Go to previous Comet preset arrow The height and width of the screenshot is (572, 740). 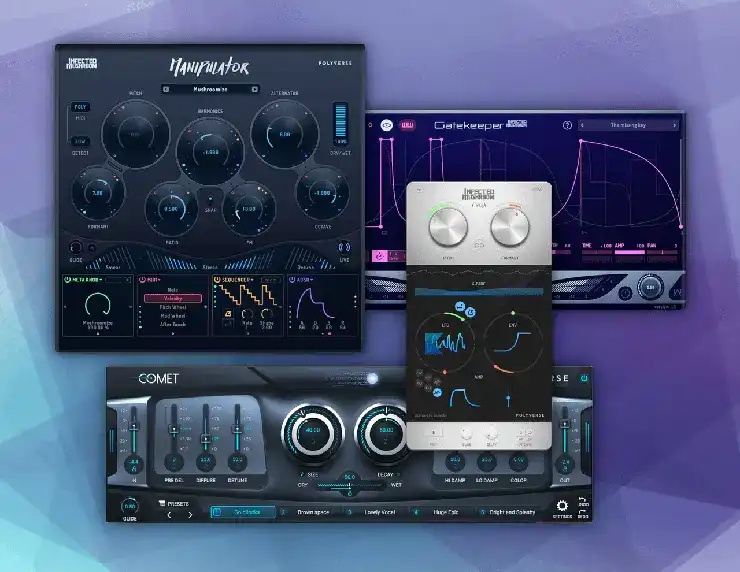pyautogui.click(x=169, y=515)
